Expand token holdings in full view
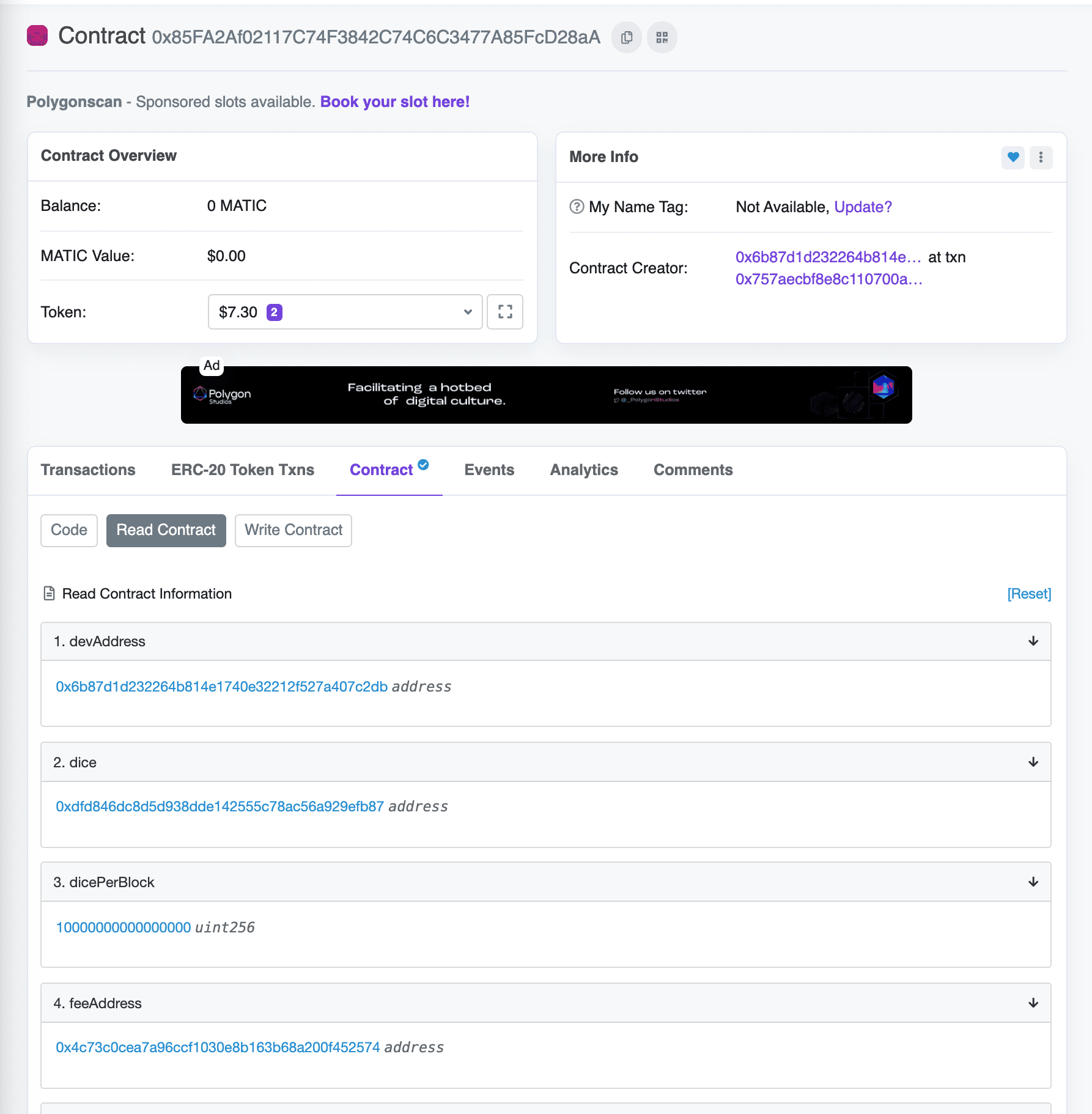Viewport: 1092px width, 1114px height. 505,312
